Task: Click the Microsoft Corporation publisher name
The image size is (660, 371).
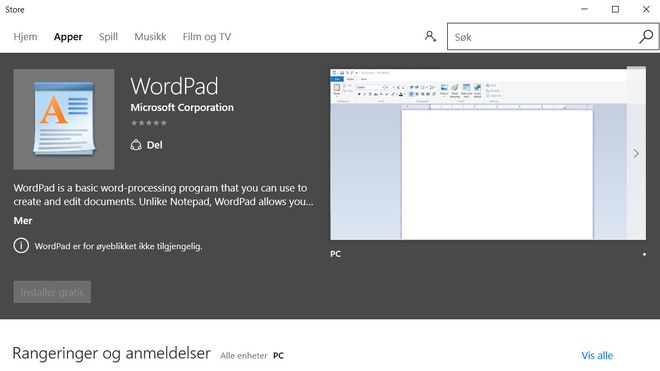Action: click(x=182, y=107)
